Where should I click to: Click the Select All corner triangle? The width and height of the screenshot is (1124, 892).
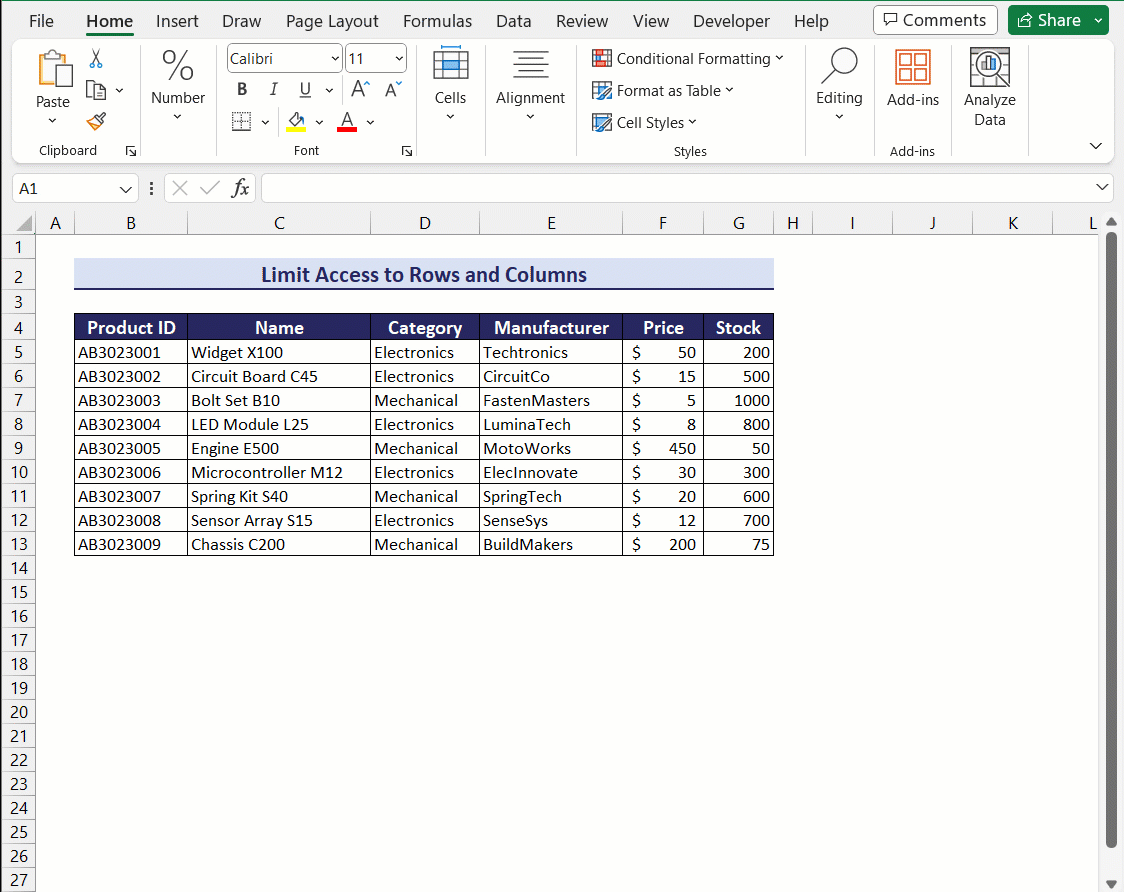click(24, 224)
